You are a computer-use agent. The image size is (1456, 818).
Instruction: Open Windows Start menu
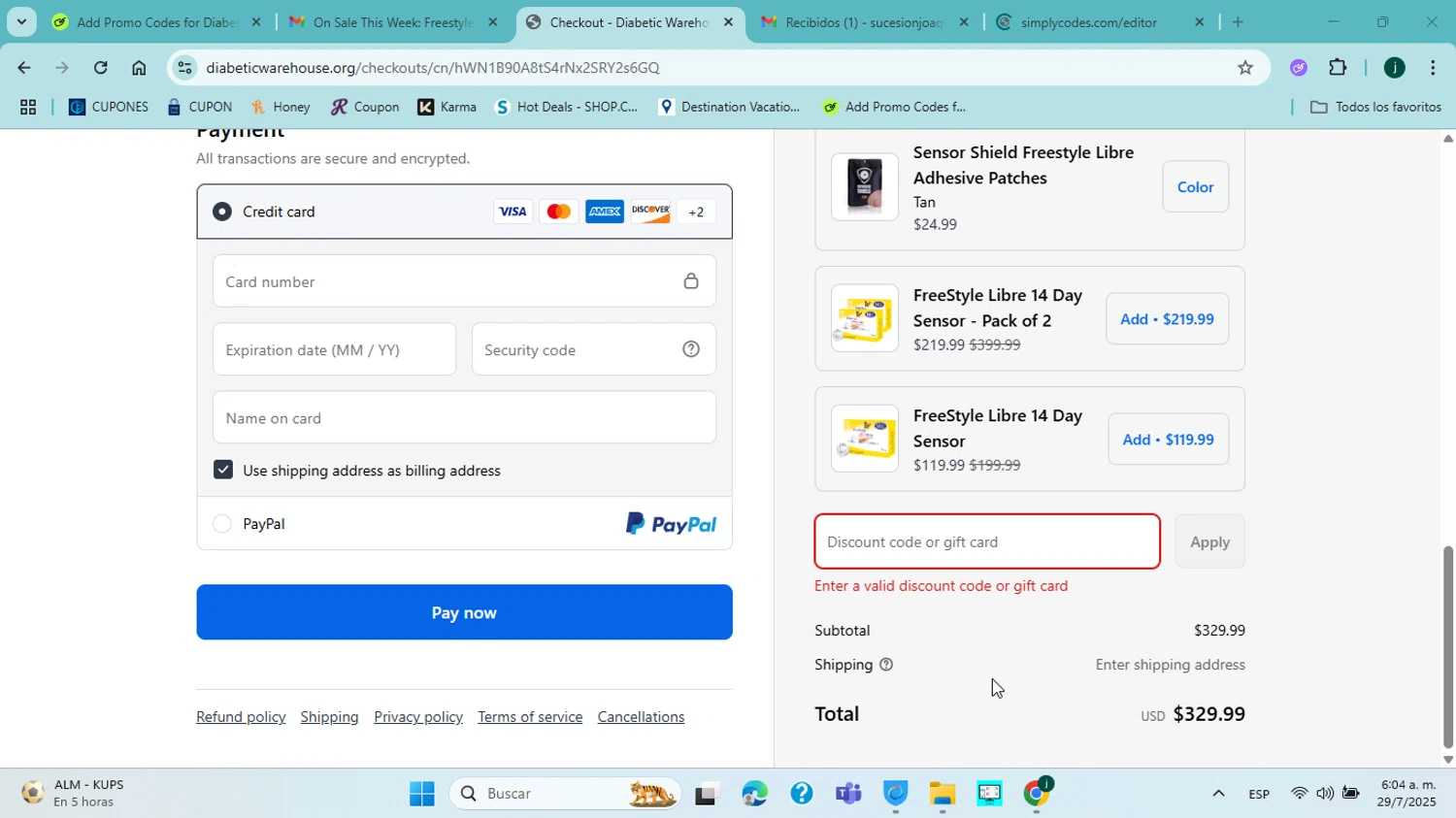tap(422, 794)
